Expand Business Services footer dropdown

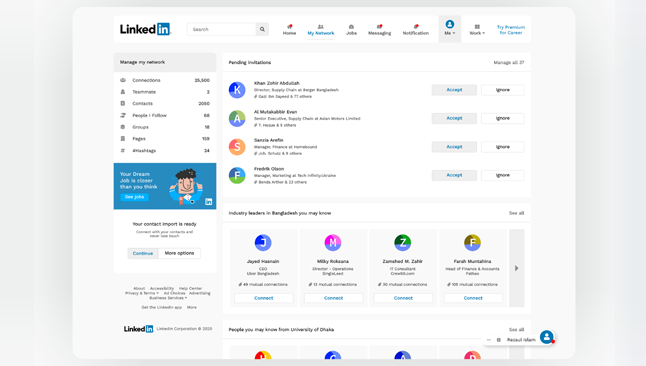168,298
